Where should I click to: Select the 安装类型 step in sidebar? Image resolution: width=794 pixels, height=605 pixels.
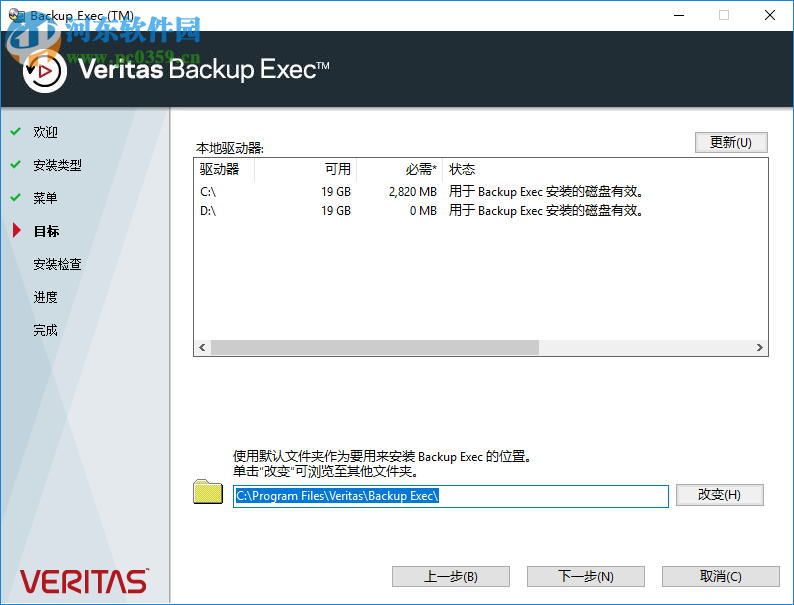click(x=57, y=165)
